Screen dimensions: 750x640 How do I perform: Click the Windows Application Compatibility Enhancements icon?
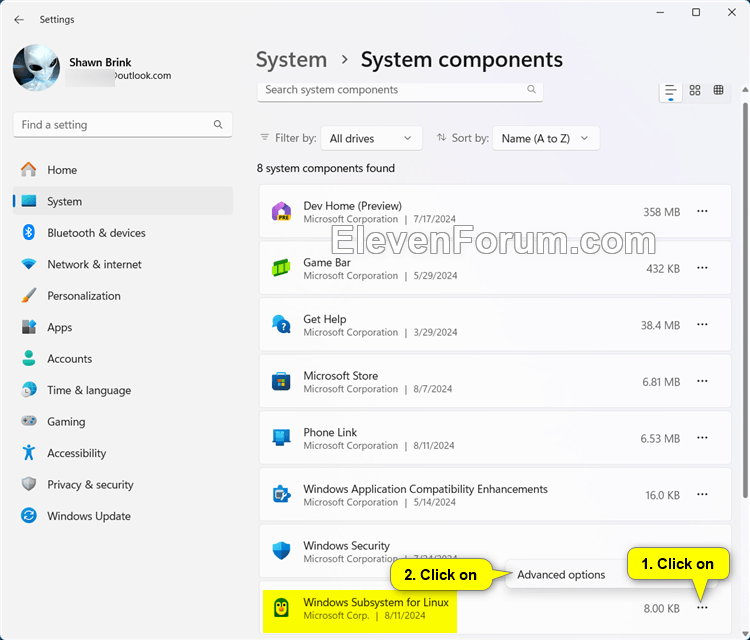click(281, 495)
